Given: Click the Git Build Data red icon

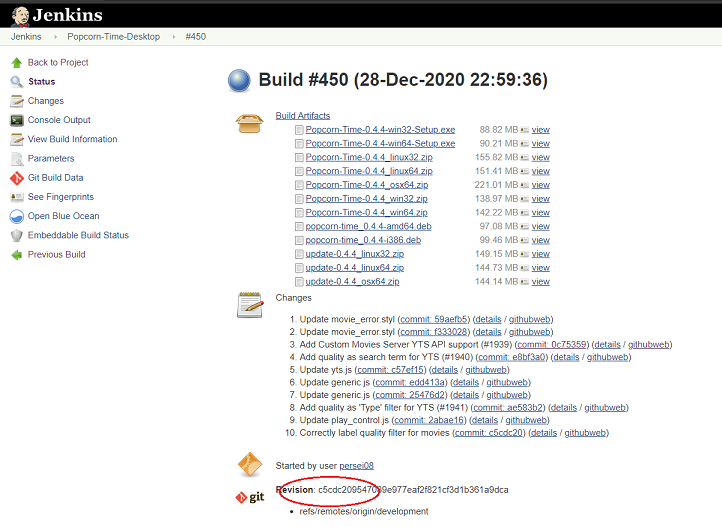Looking at the screenshot, I should coord(17,178).
